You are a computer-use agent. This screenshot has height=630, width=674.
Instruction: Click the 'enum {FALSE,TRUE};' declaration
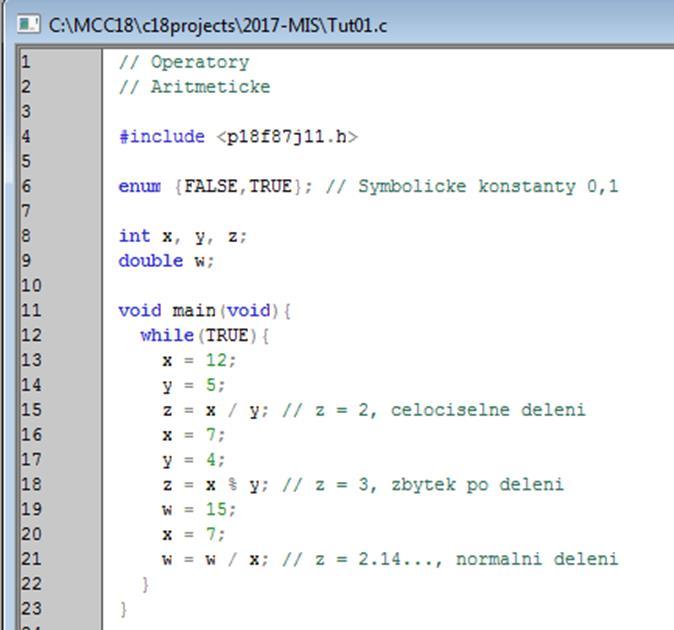[215, 187]
